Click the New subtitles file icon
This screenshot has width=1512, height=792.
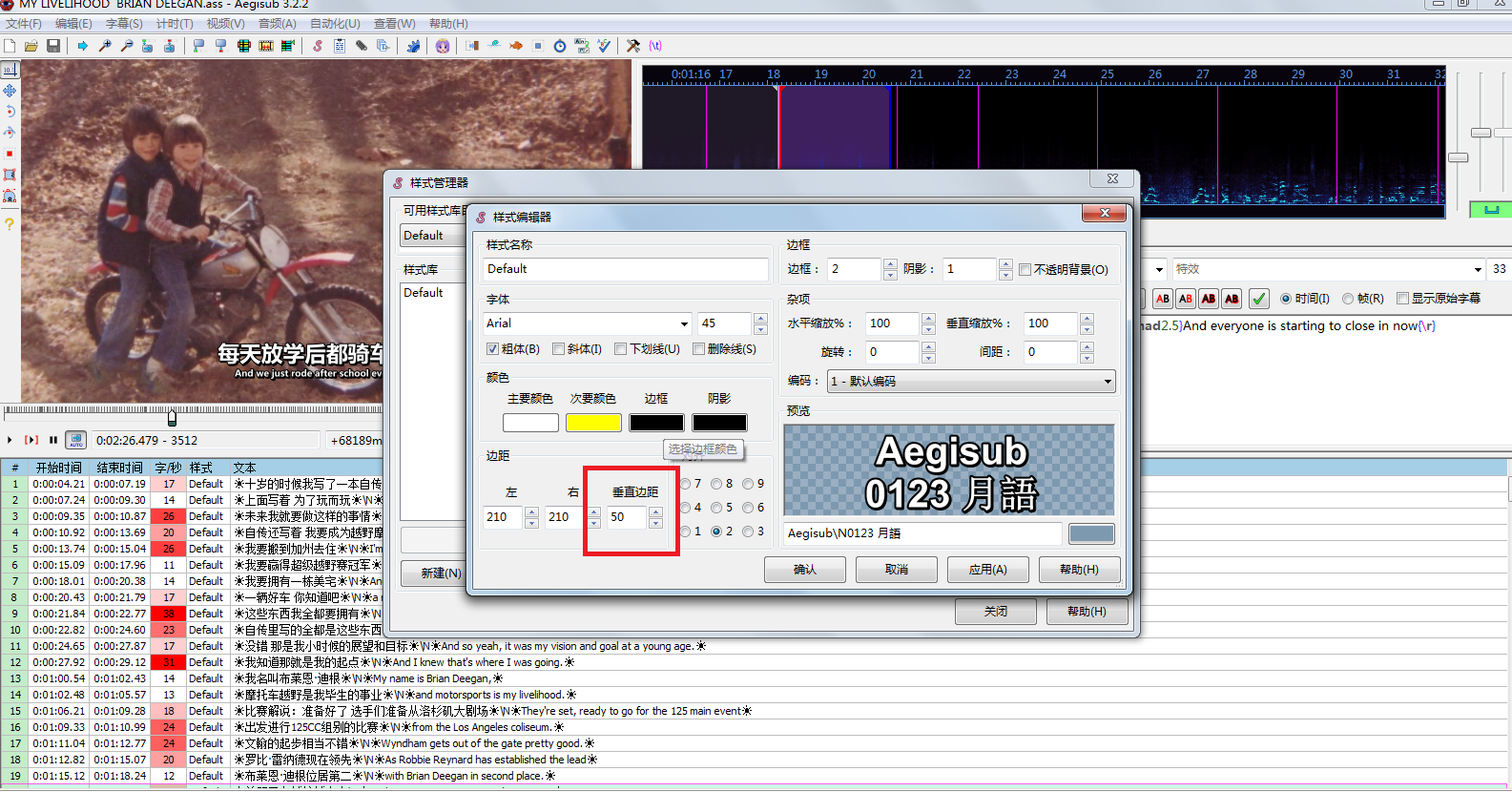(x=10, y=46)
